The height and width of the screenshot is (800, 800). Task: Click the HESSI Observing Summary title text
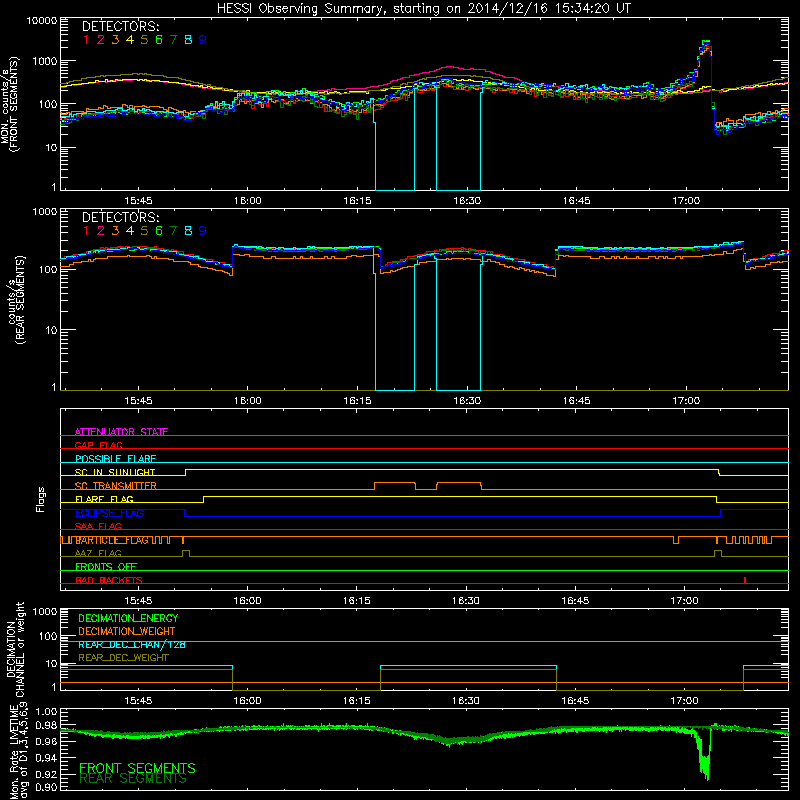pyautogui.click(x=423, y=9)
